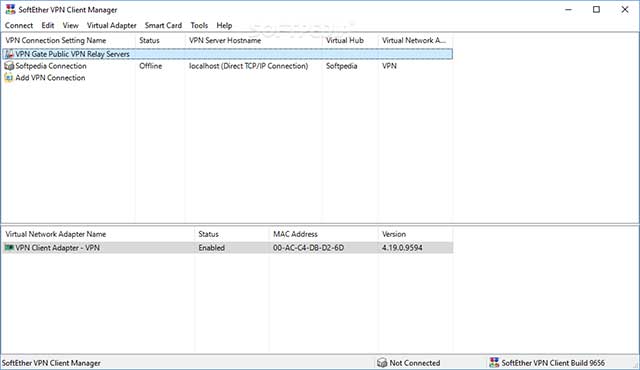640x370 pixels.
Task: Open the Tools menu
Action: tap(199, 25)
